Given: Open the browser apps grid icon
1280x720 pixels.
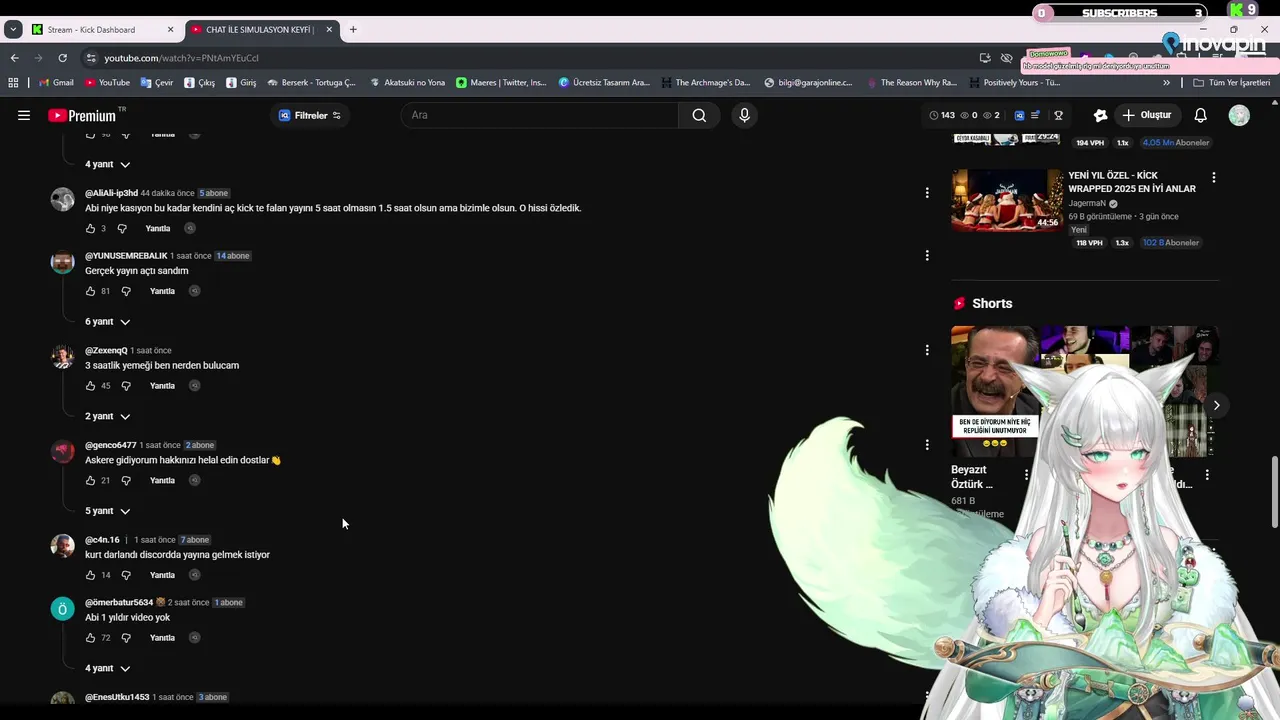Looking at the screenshot, I should coord(13,83).
